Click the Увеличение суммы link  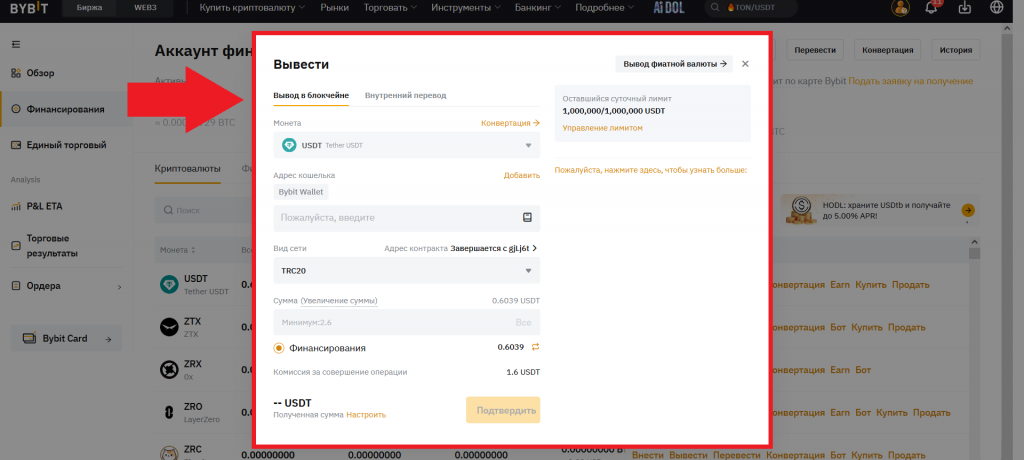[339, 301]
